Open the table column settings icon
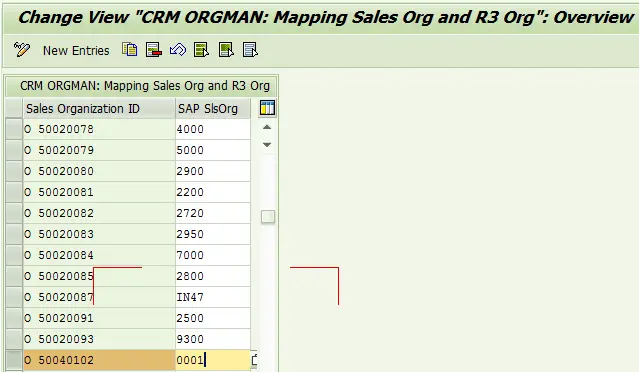639x372 pixels. pos(267,108)
